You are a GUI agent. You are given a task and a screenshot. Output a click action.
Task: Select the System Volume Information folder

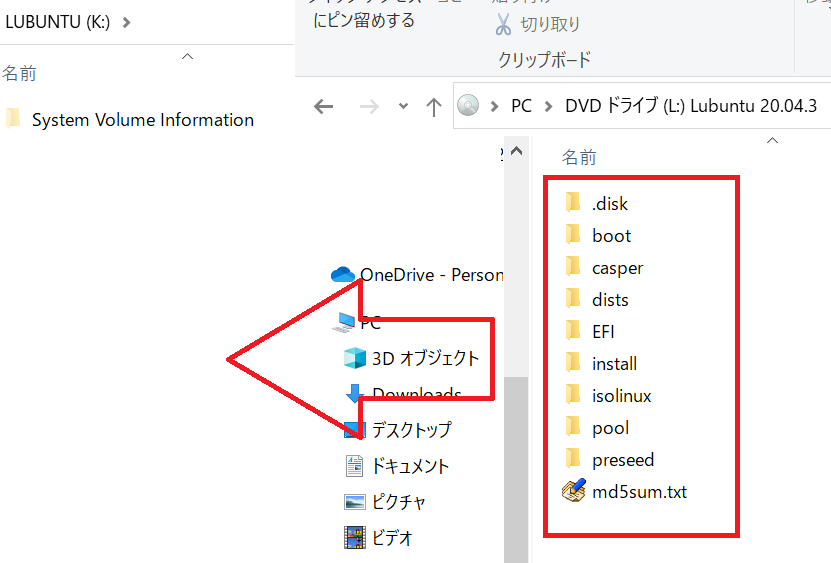click(143, 120)
